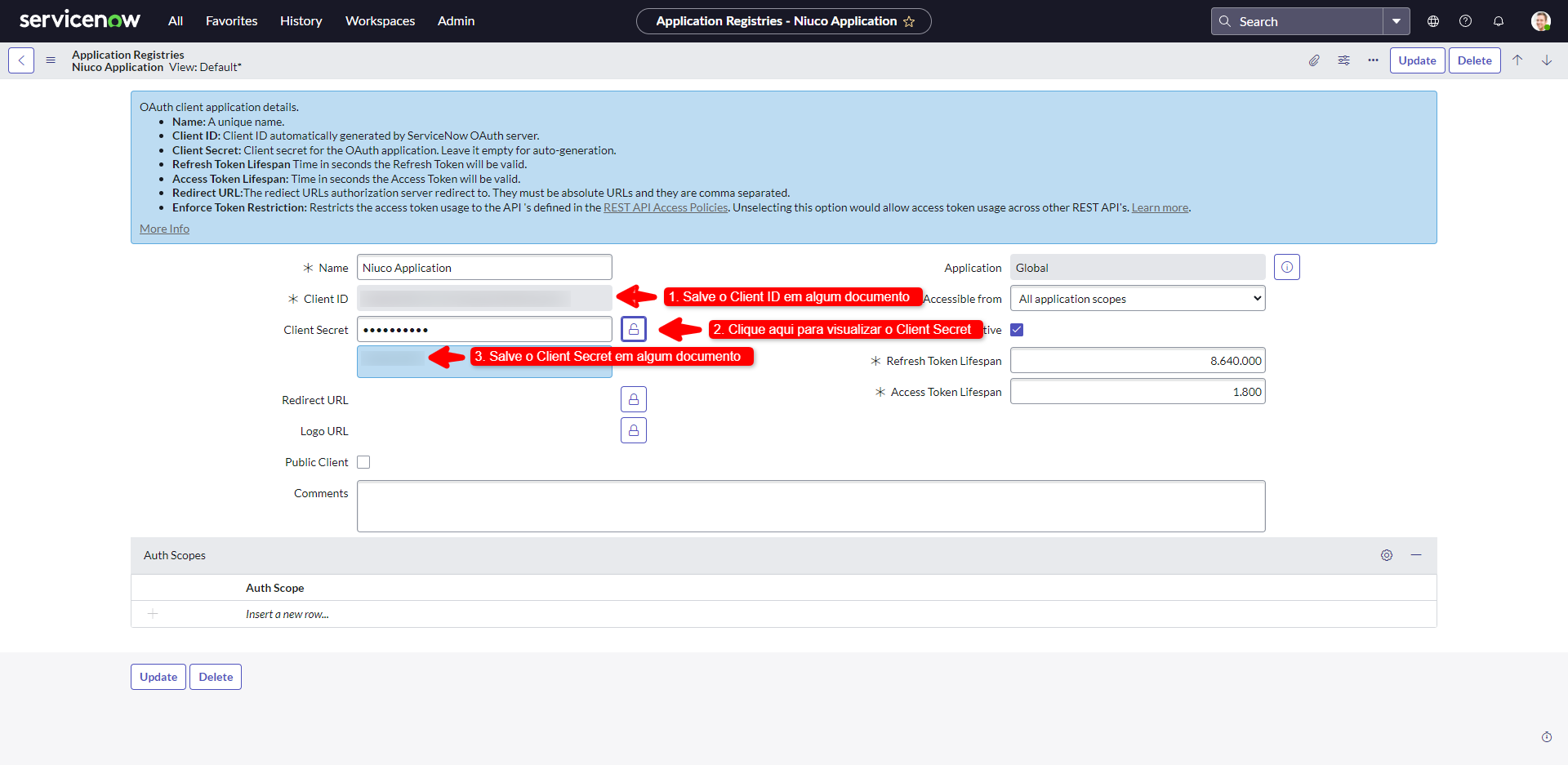Open the History menu

click(301, 21)
